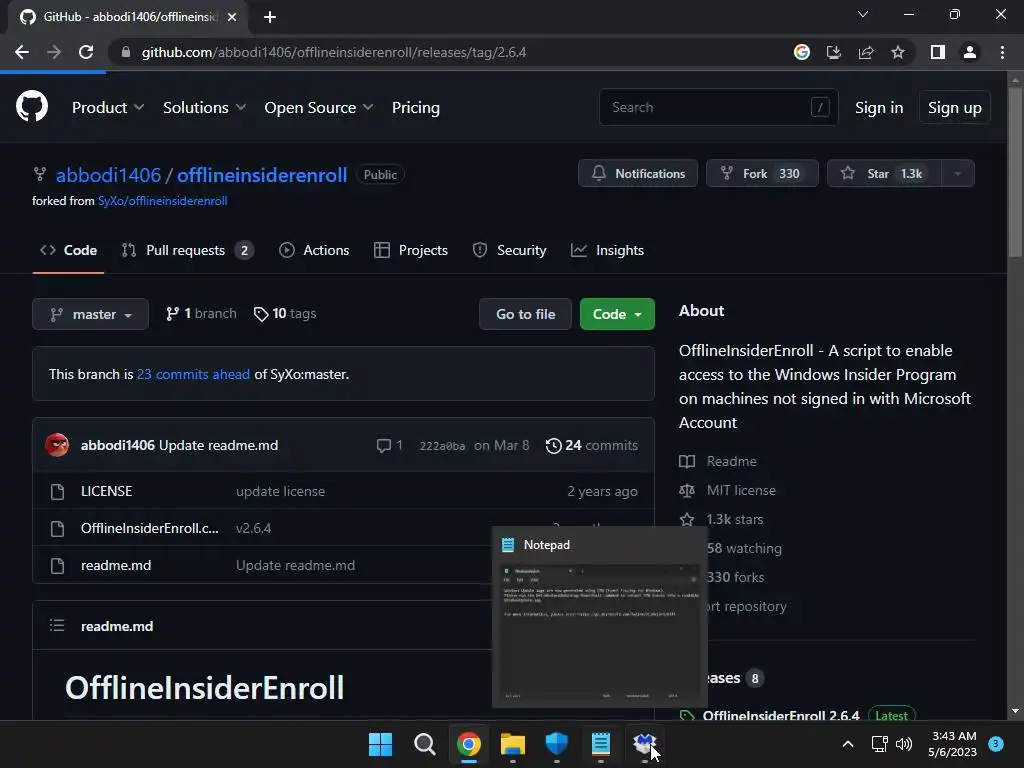Open Chrome three-dot menu
This screenshot has height=768, width=1024.
[x=1002, y=52]
